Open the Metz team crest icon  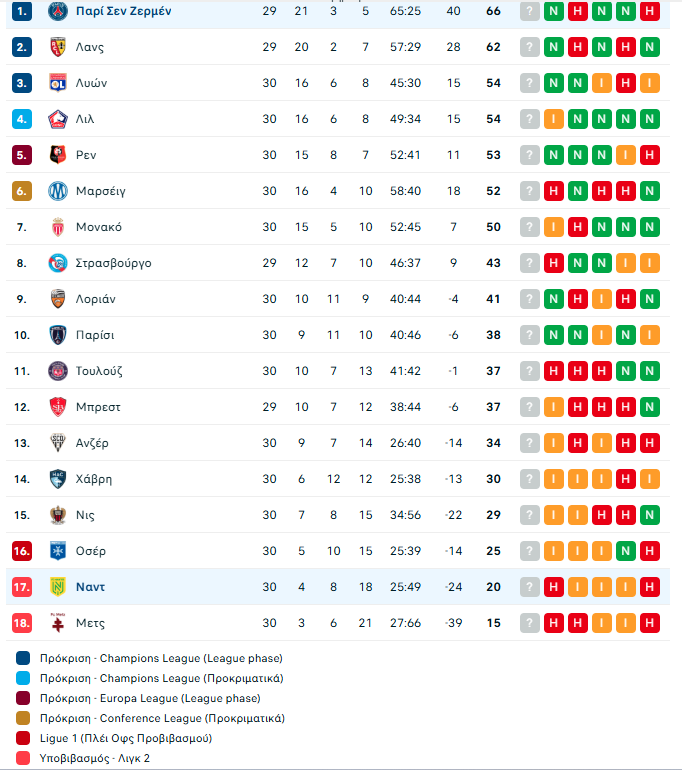[57, 623]
